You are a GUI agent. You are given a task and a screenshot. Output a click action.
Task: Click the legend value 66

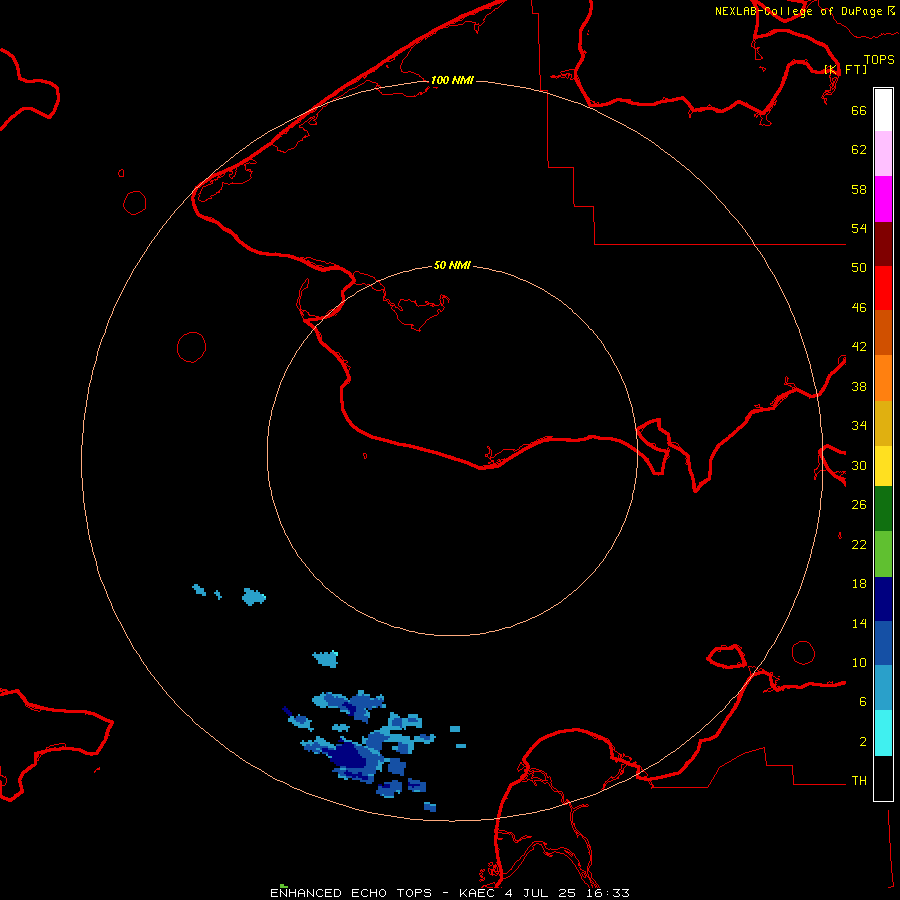click(859, 110)
